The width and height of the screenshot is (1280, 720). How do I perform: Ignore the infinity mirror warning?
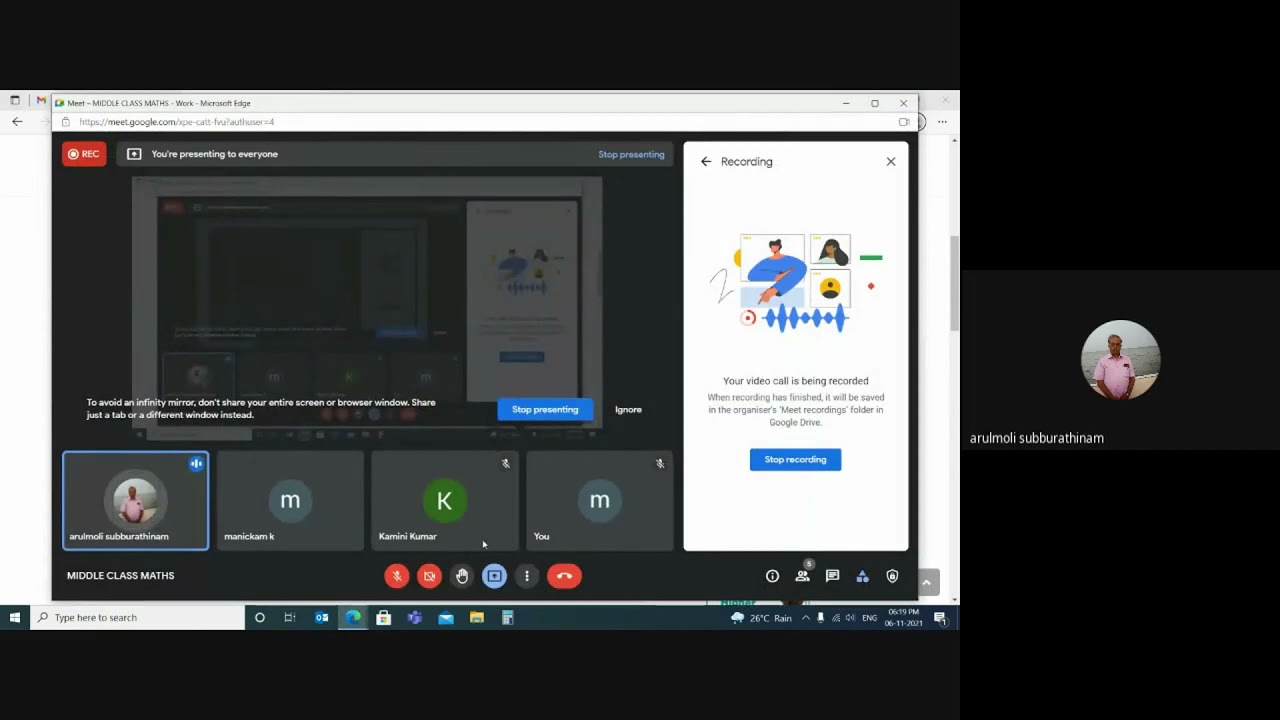[x=628, y=409]
